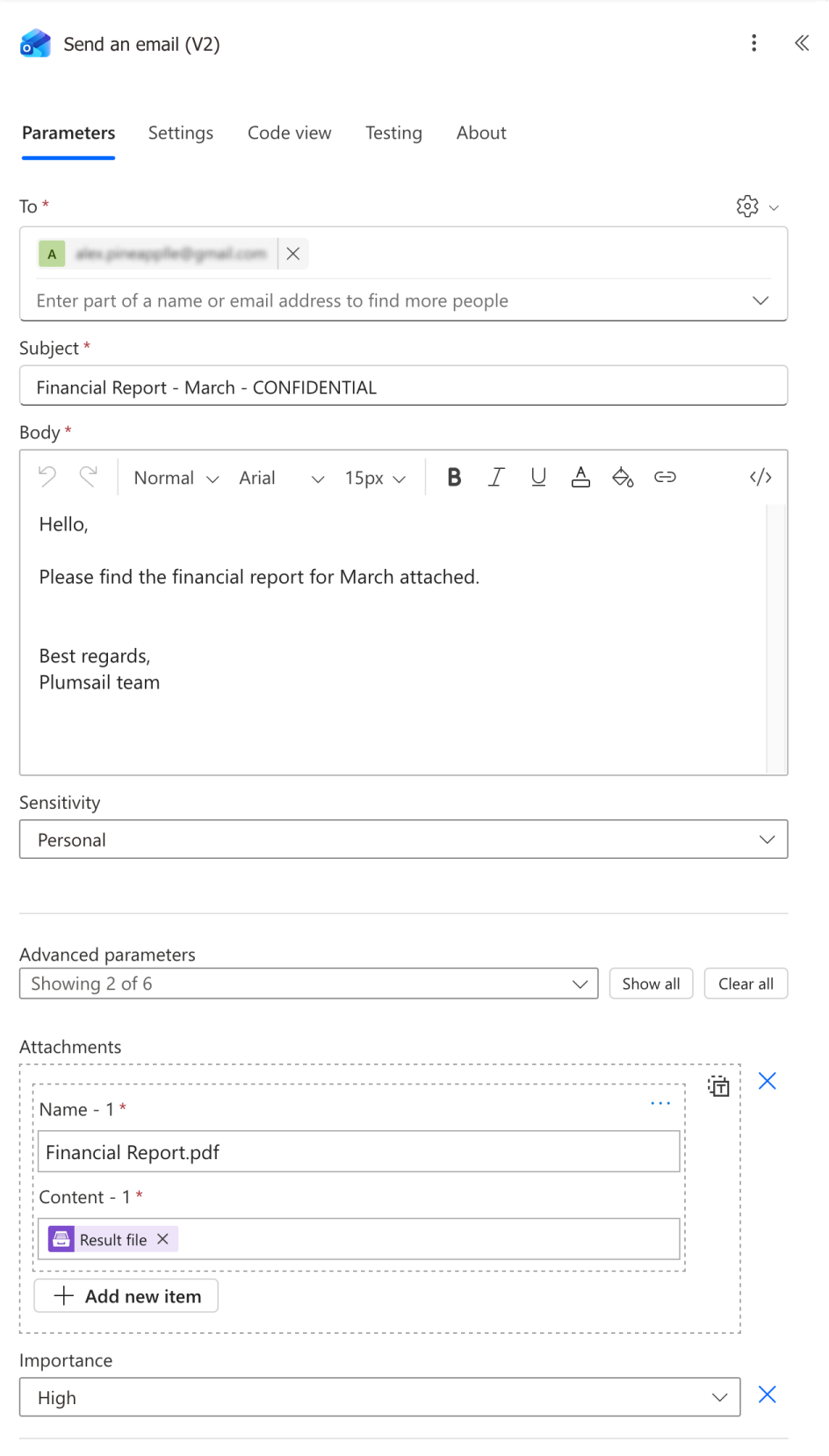Open the attachment item ellipsis menu
This screenshot has width=829, height=1456.
660,1103
